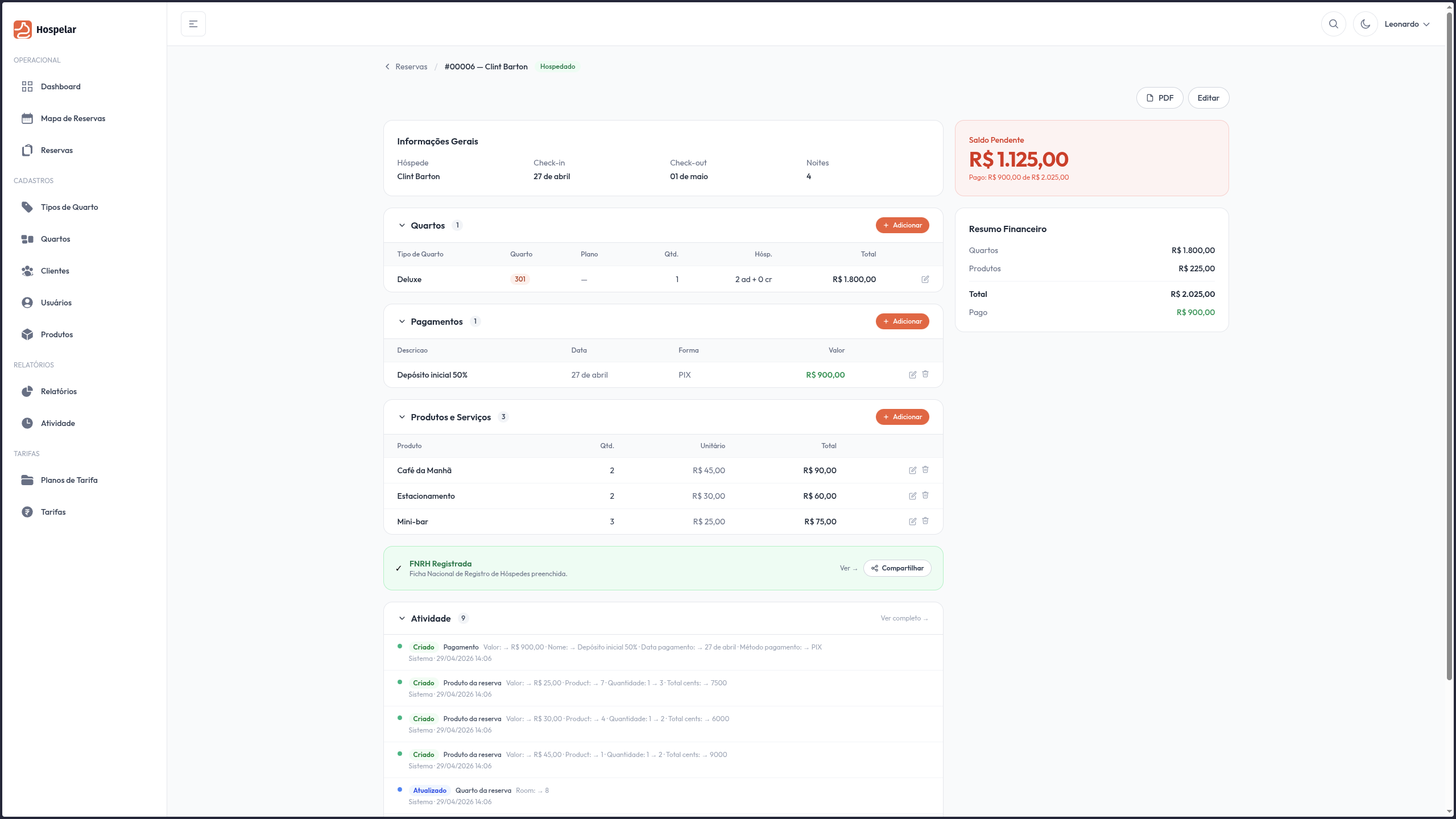
Task: Add a new payment with Adicionar
Action: point(902,321)
